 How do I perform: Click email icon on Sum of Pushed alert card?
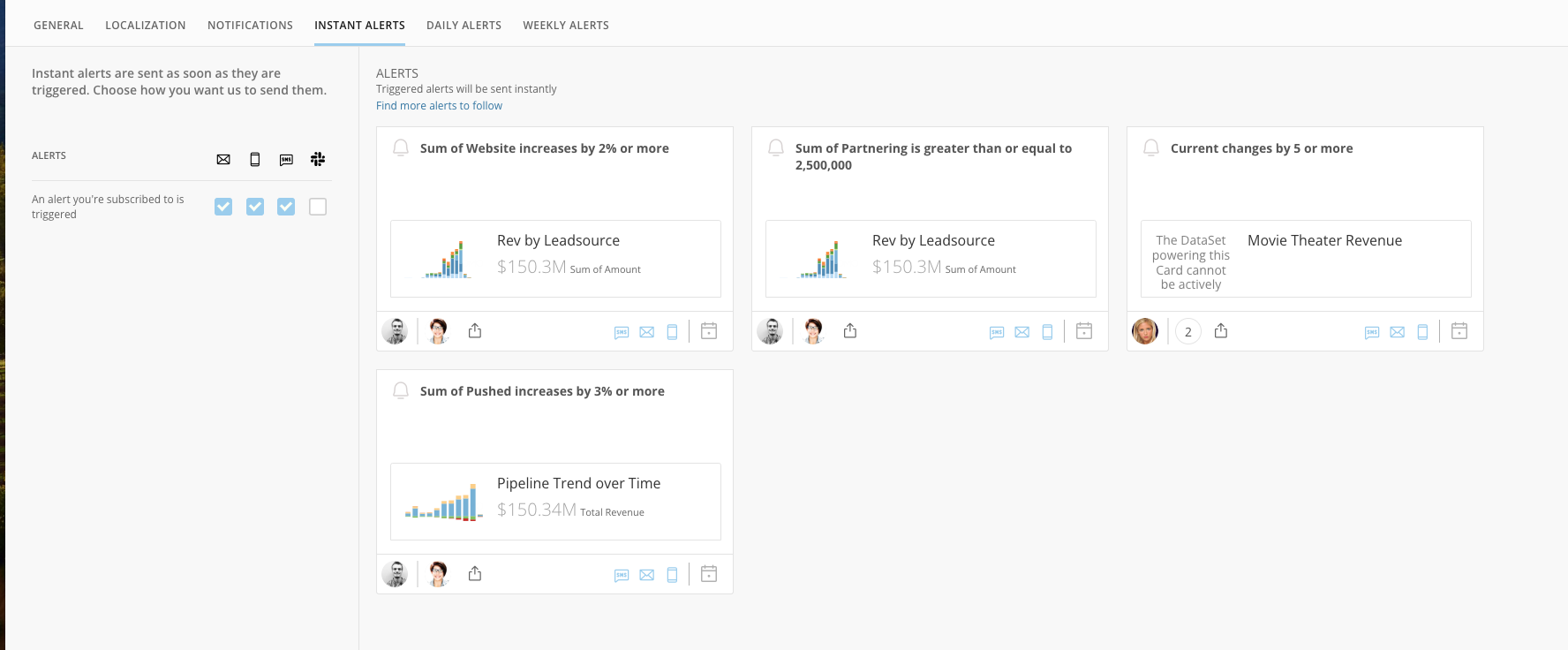tap(647, 575)
